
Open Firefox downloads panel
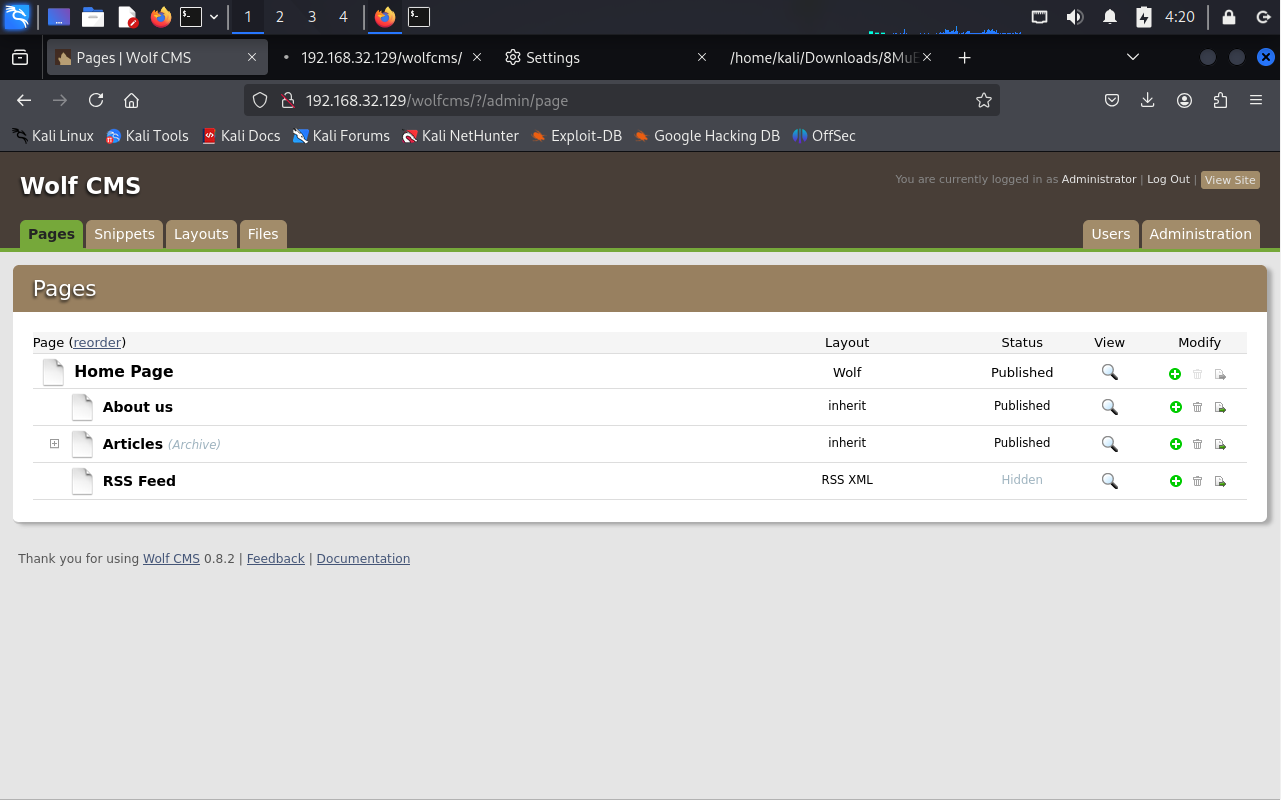tap(1148, 100)
